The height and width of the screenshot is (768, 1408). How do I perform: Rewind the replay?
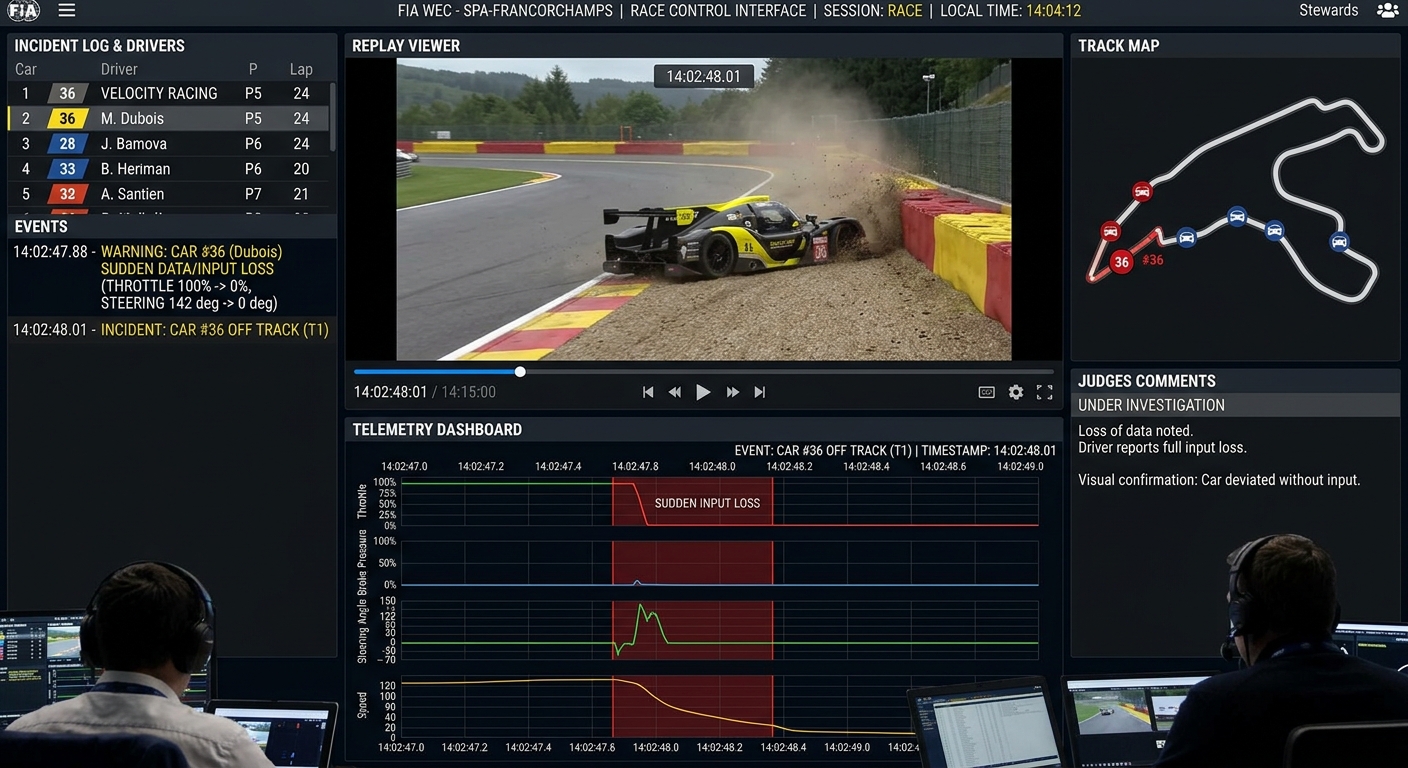click(675, 392)
